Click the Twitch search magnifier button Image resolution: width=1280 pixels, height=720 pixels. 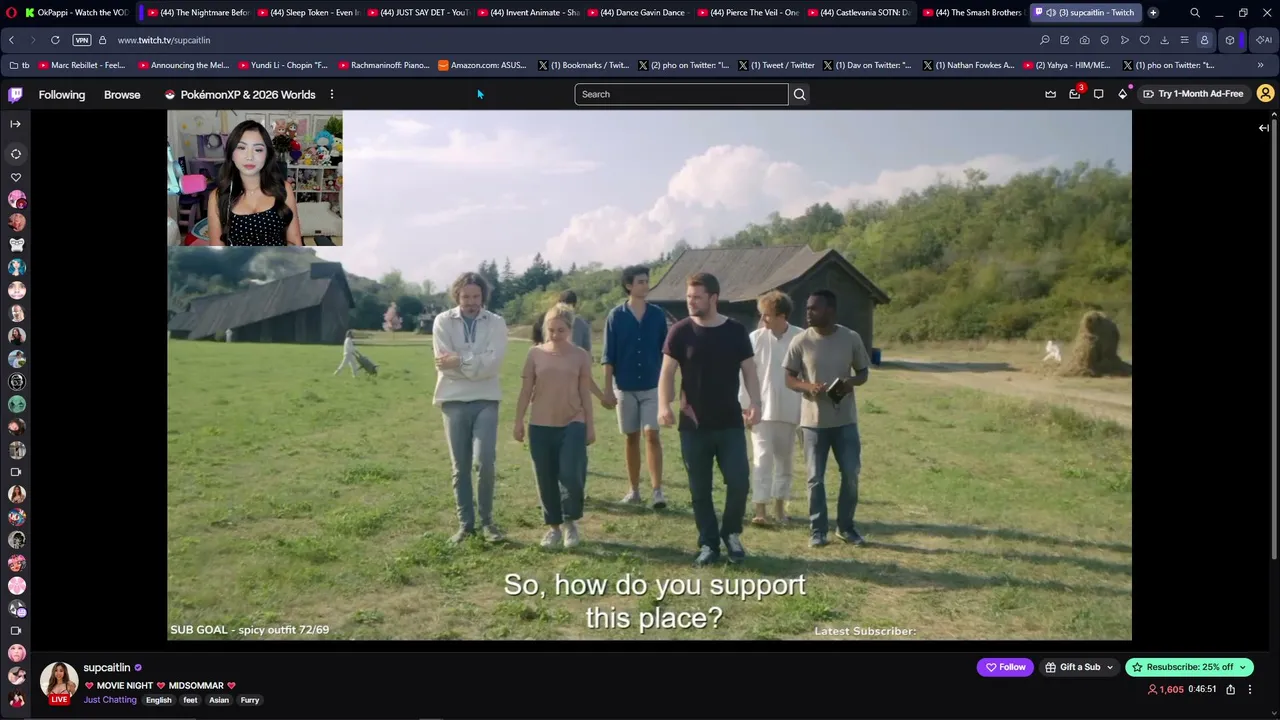(x=799, y=94)
